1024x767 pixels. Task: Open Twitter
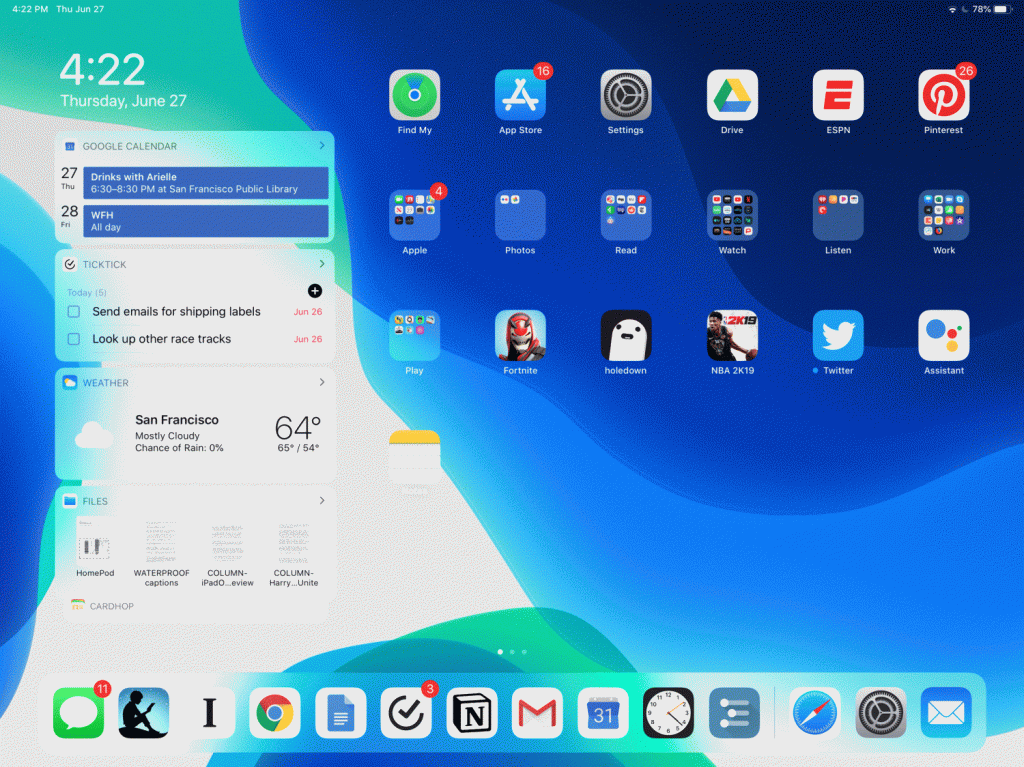point(837,335)
